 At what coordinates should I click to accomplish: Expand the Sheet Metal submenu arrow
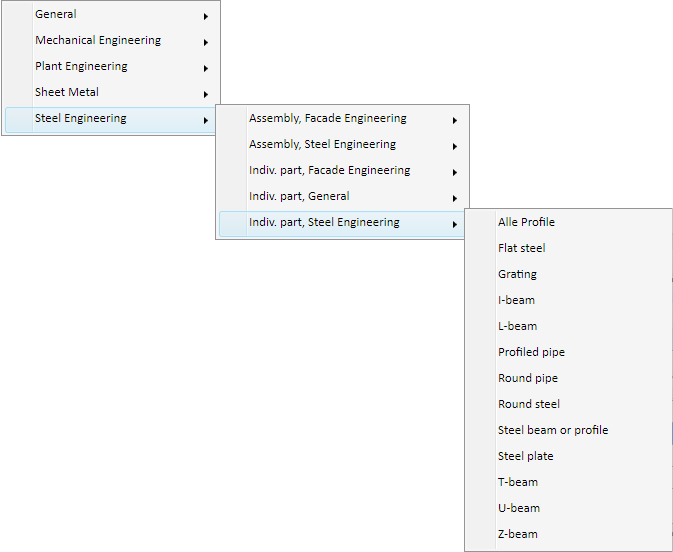click(x=206, y=94)
